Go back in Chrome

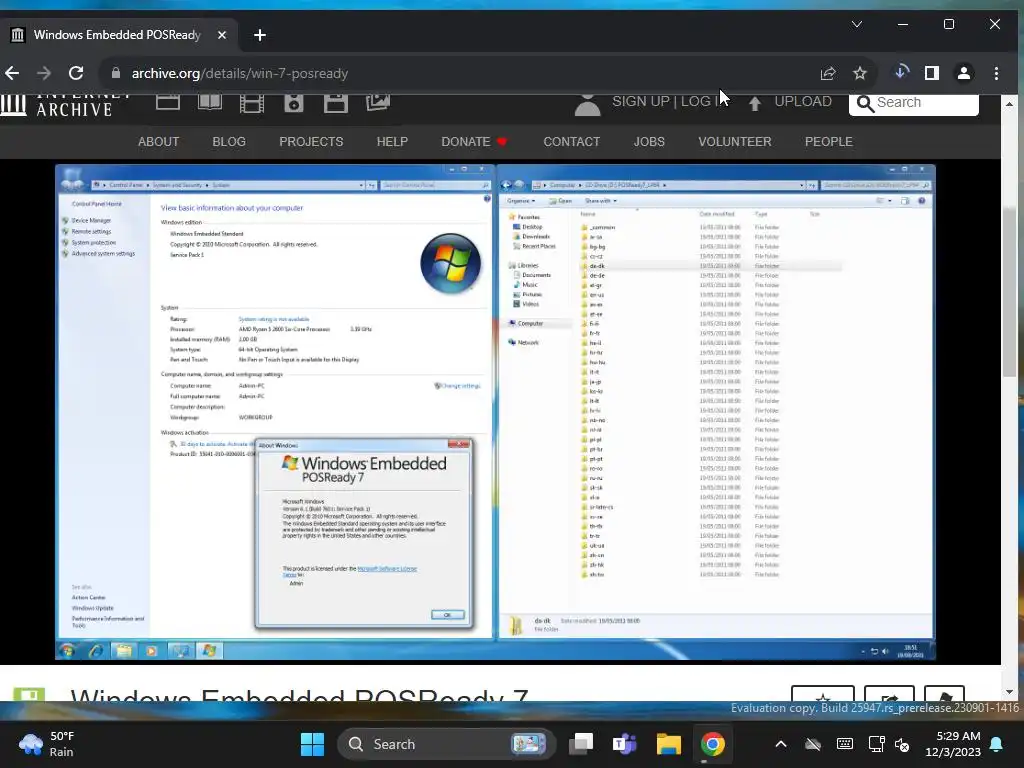[x=12, y=73]
